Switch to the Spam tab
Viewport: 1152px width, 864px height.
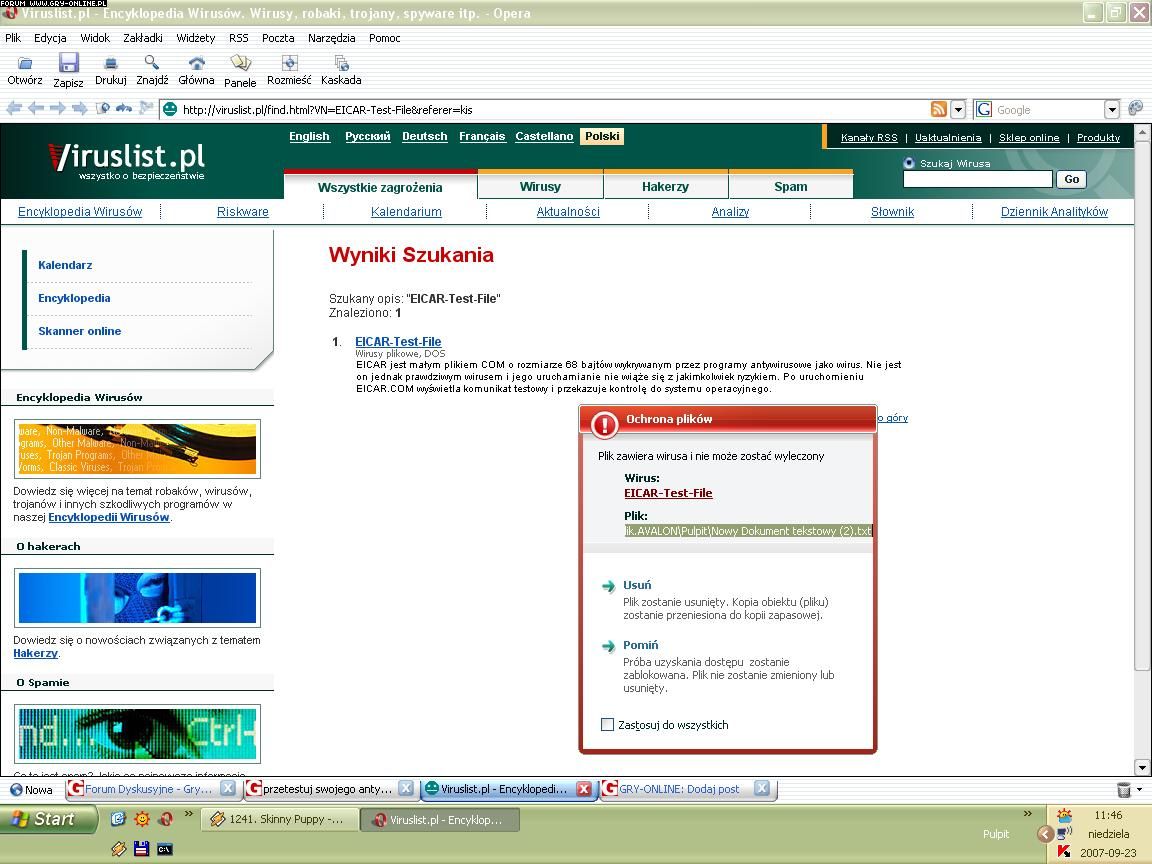coord(791,186)
